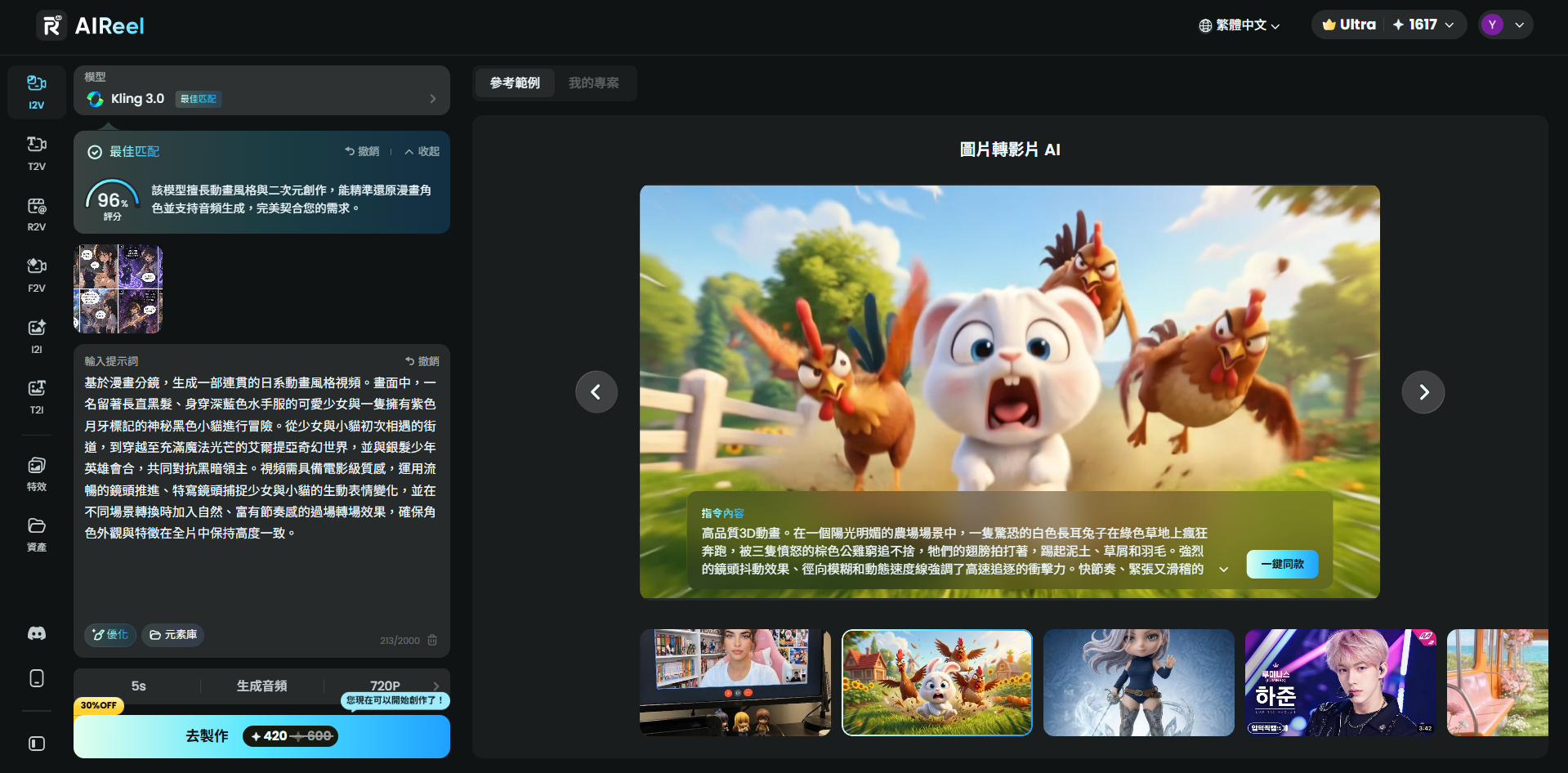The height and width of the screenshot is (773, 1568).
Task: Click the 213/2000 character counter
Action: (x=400, y=641)
